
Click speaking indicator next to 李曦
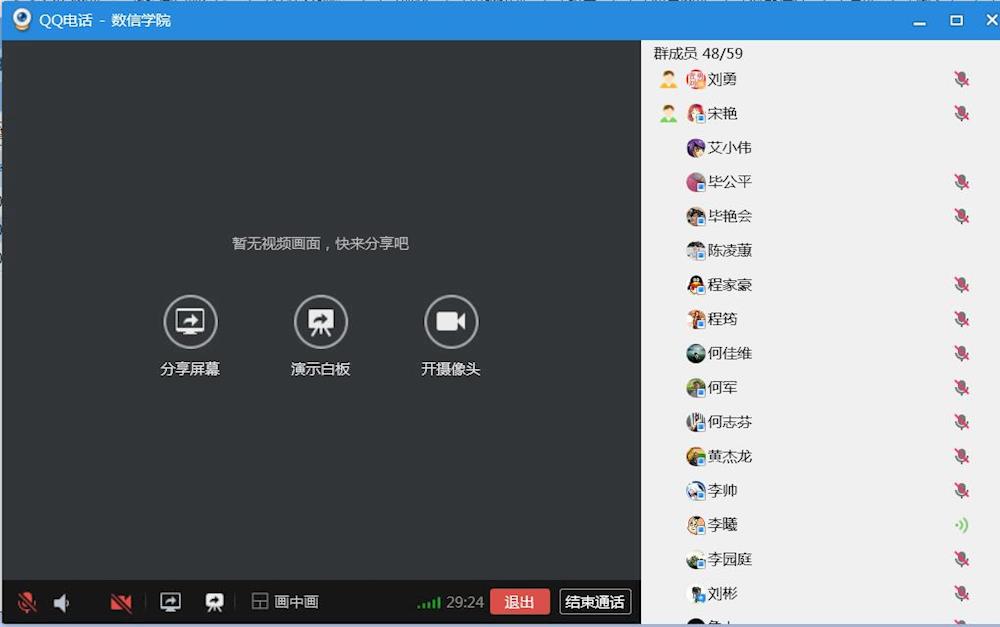(x=961, y=525)
